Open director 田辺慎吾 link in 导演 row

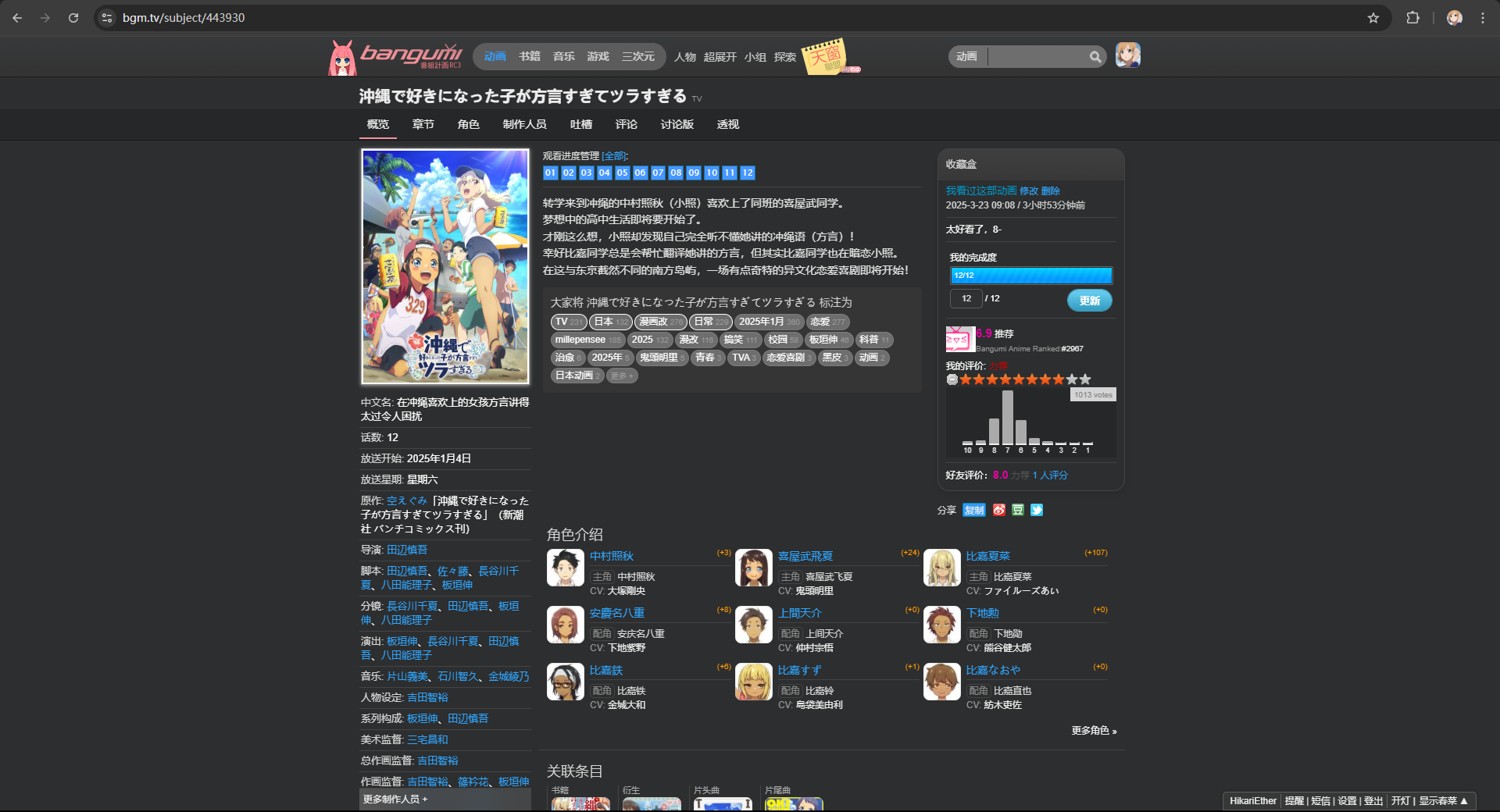coord(407,550)
